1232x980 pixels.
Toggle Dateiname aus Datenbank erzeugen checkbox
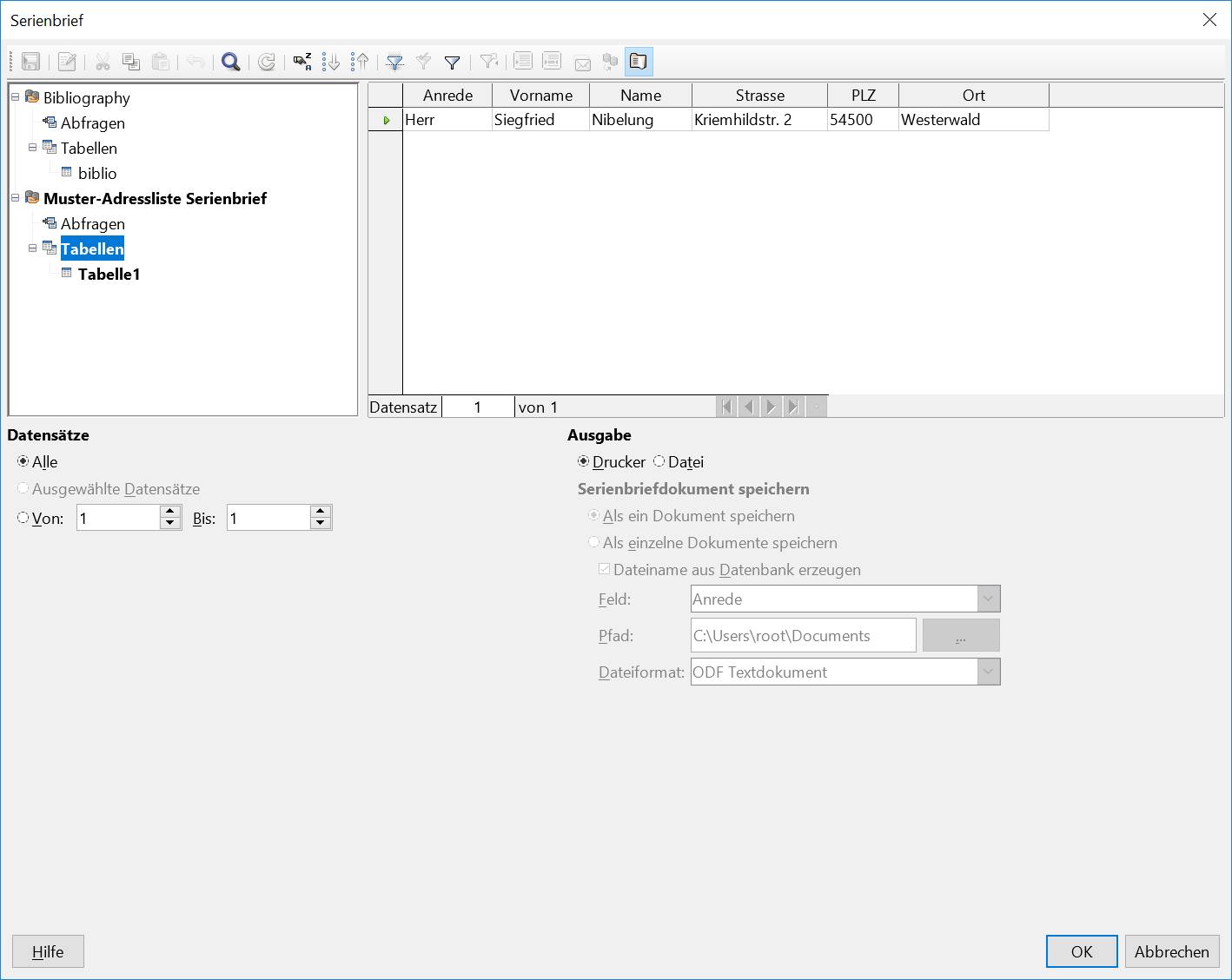(605, 569)
